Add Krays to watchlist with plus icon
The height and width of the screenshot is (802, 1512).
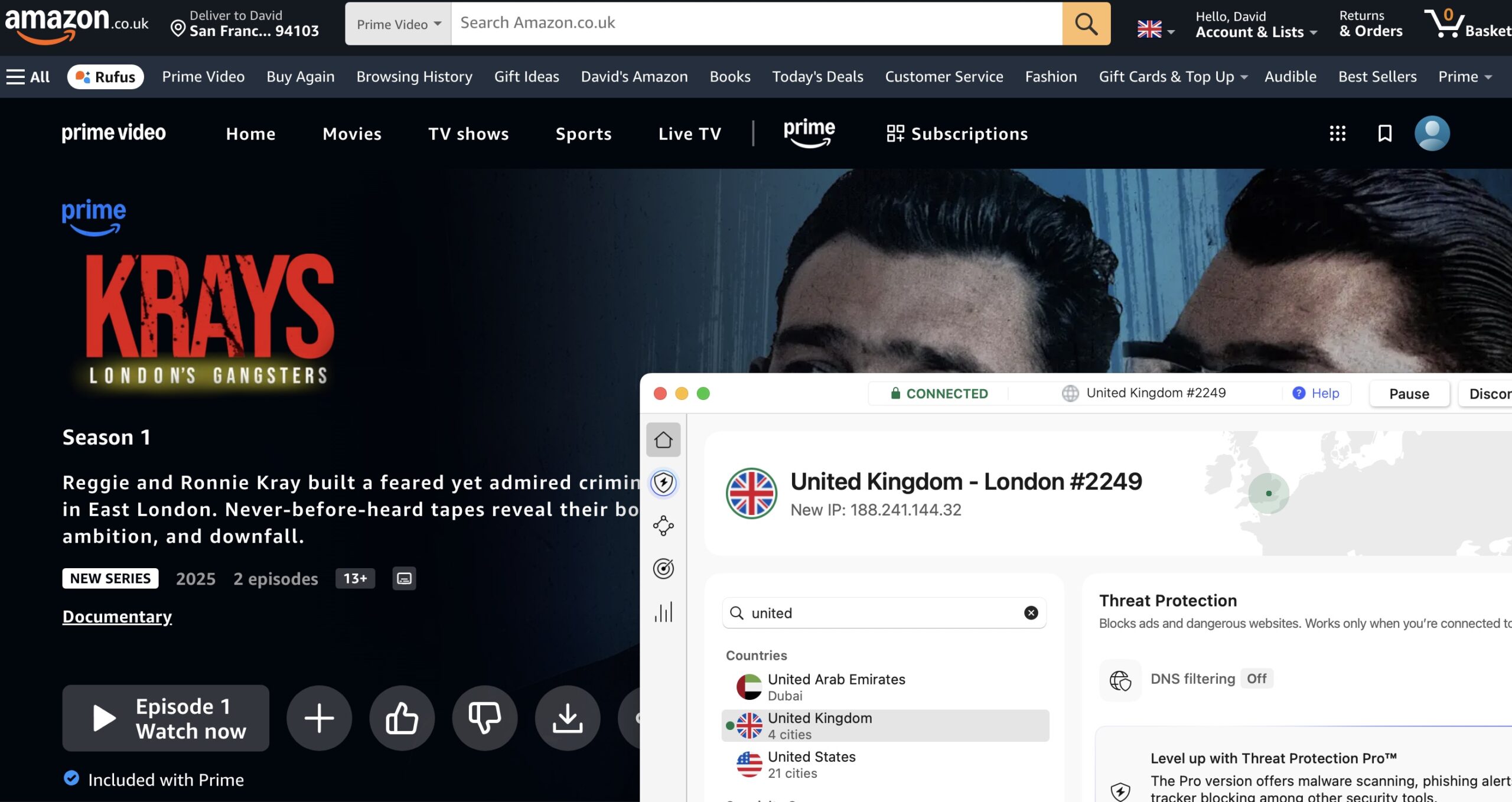click(320, 718)
